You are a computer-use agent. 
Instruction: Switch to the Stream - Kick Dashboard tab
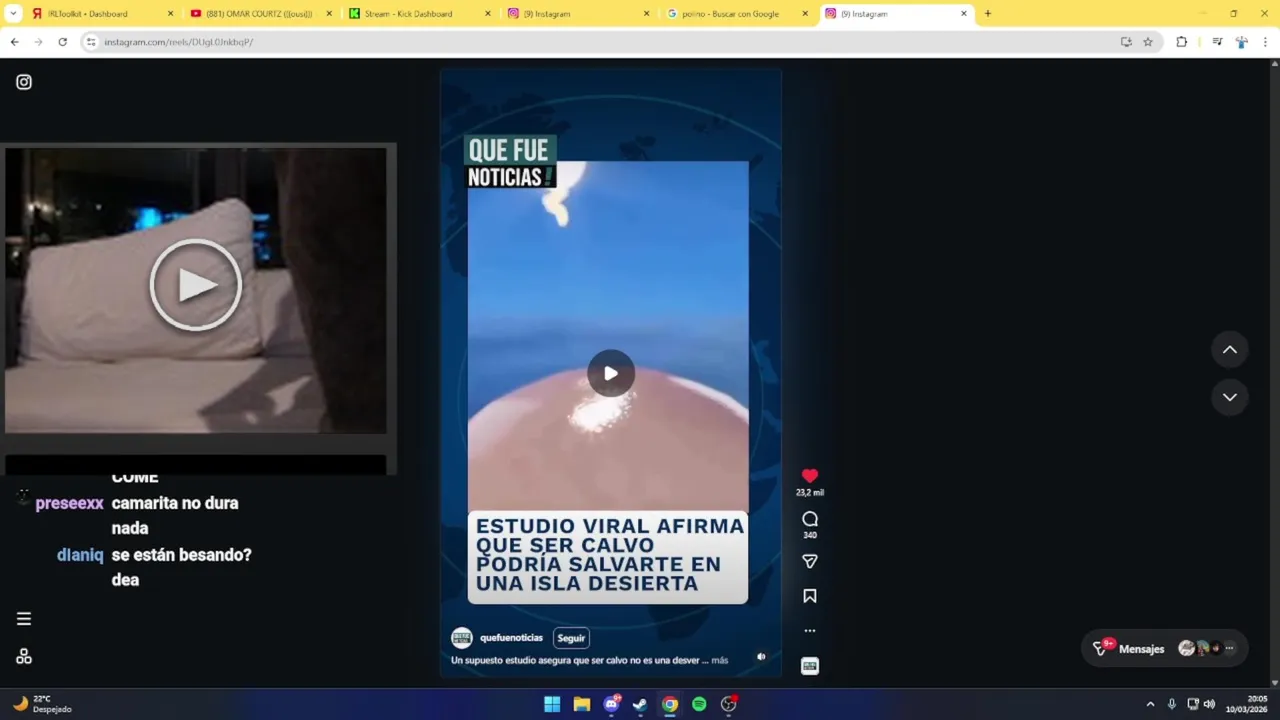(x=419, y=14)
